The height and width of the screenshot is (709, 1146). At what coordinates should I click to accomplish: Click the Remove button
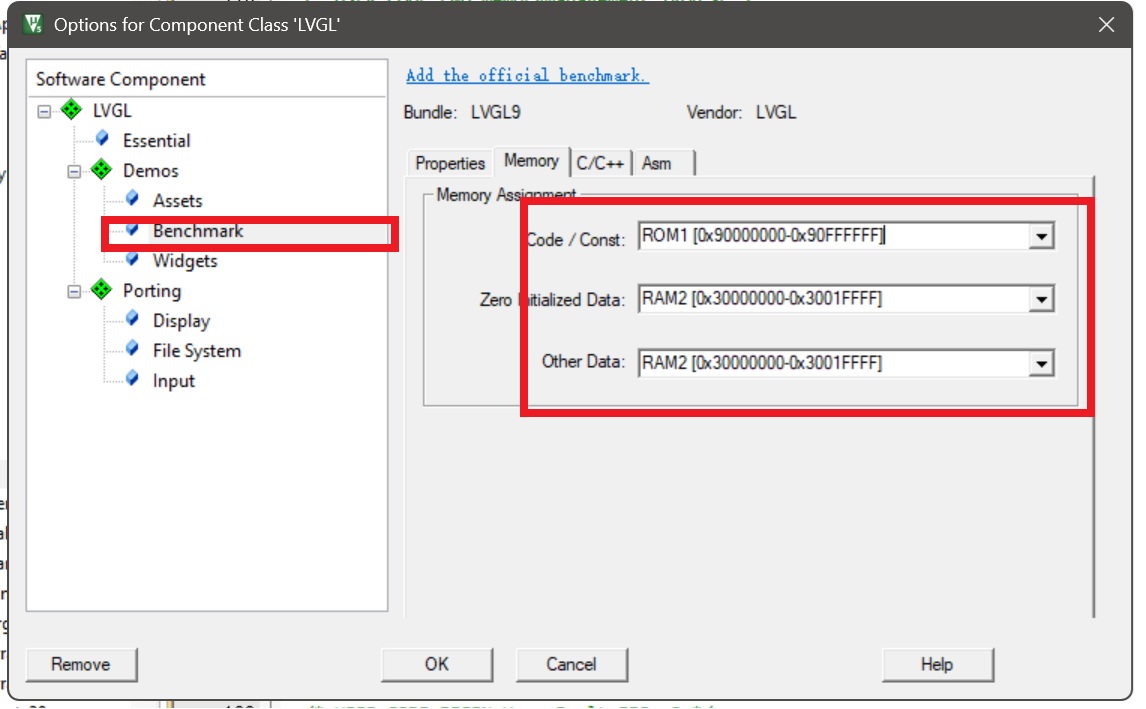pyautogui.click(x=81, y=664)
